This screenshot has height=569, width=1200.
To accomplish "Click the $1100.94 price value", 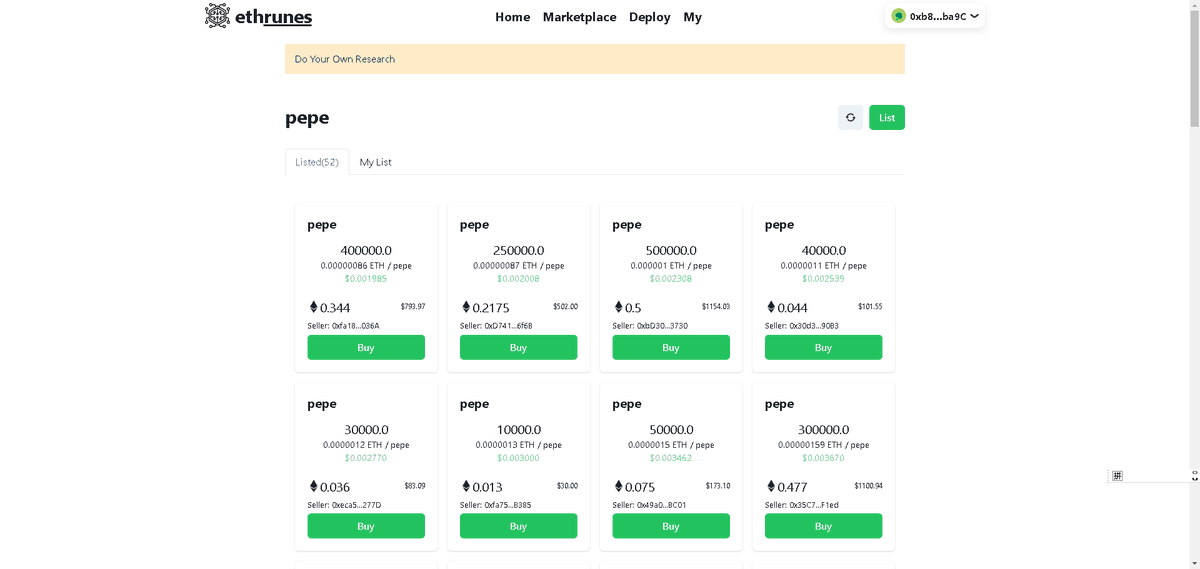I will coord(868,486).
